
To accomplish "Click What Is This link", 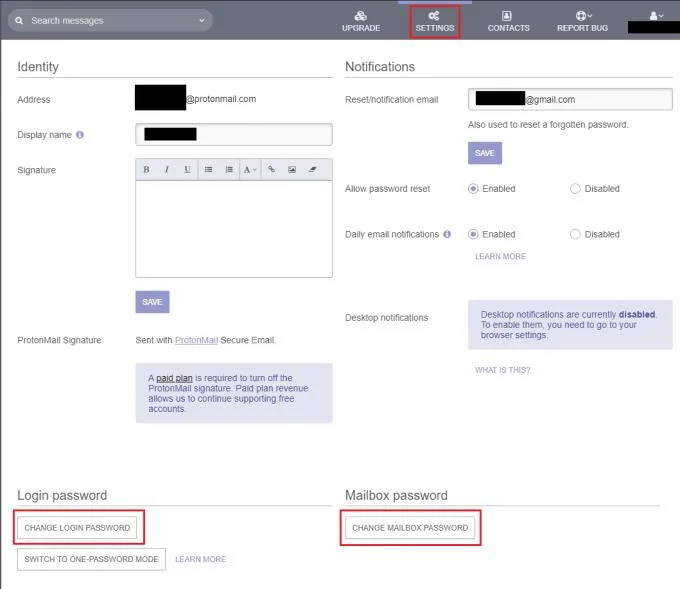I will click(502, 370).
